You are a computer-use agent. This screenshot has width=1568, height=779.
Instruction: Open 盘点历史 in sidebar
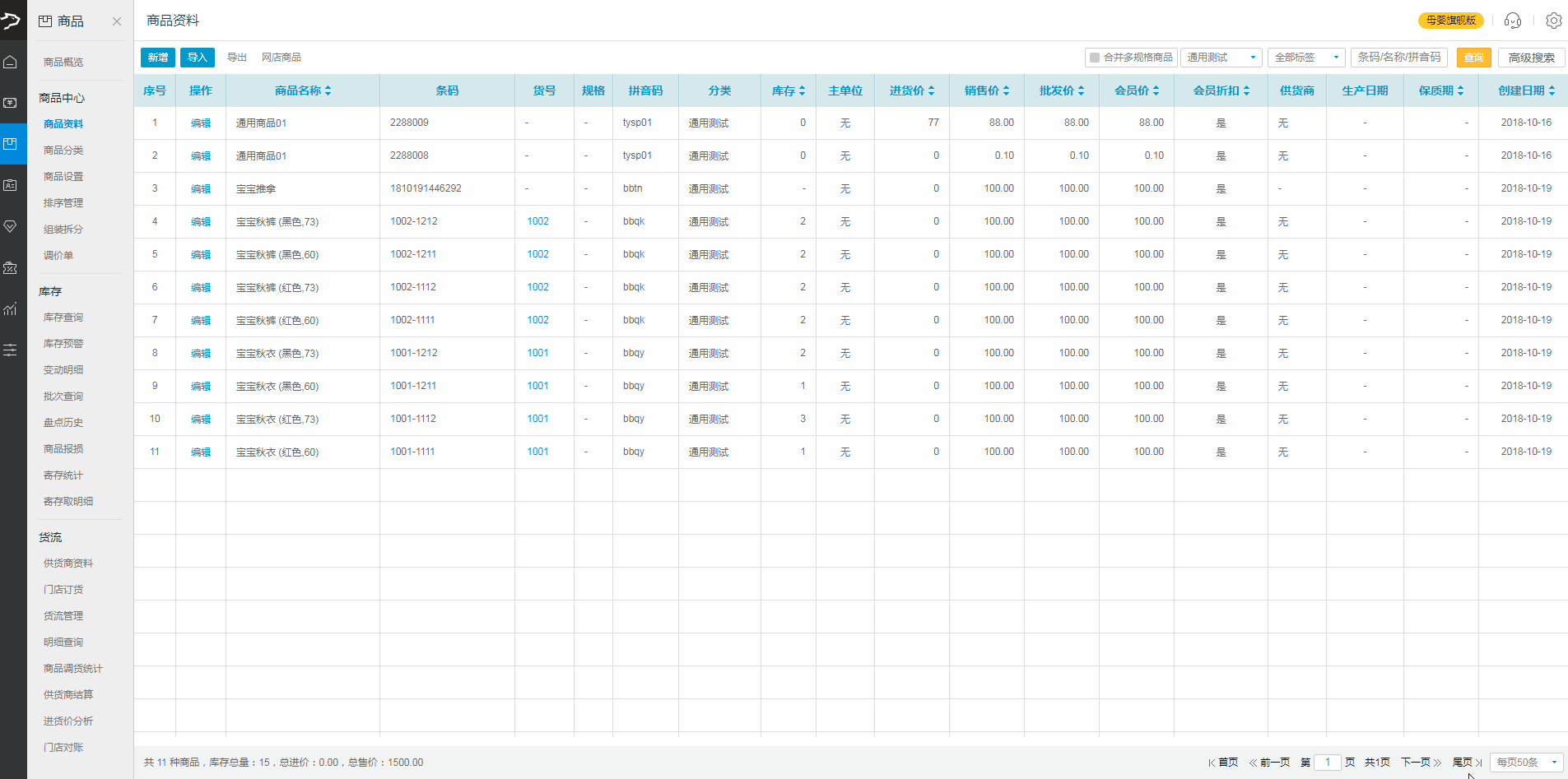click(x=63, y=423)
